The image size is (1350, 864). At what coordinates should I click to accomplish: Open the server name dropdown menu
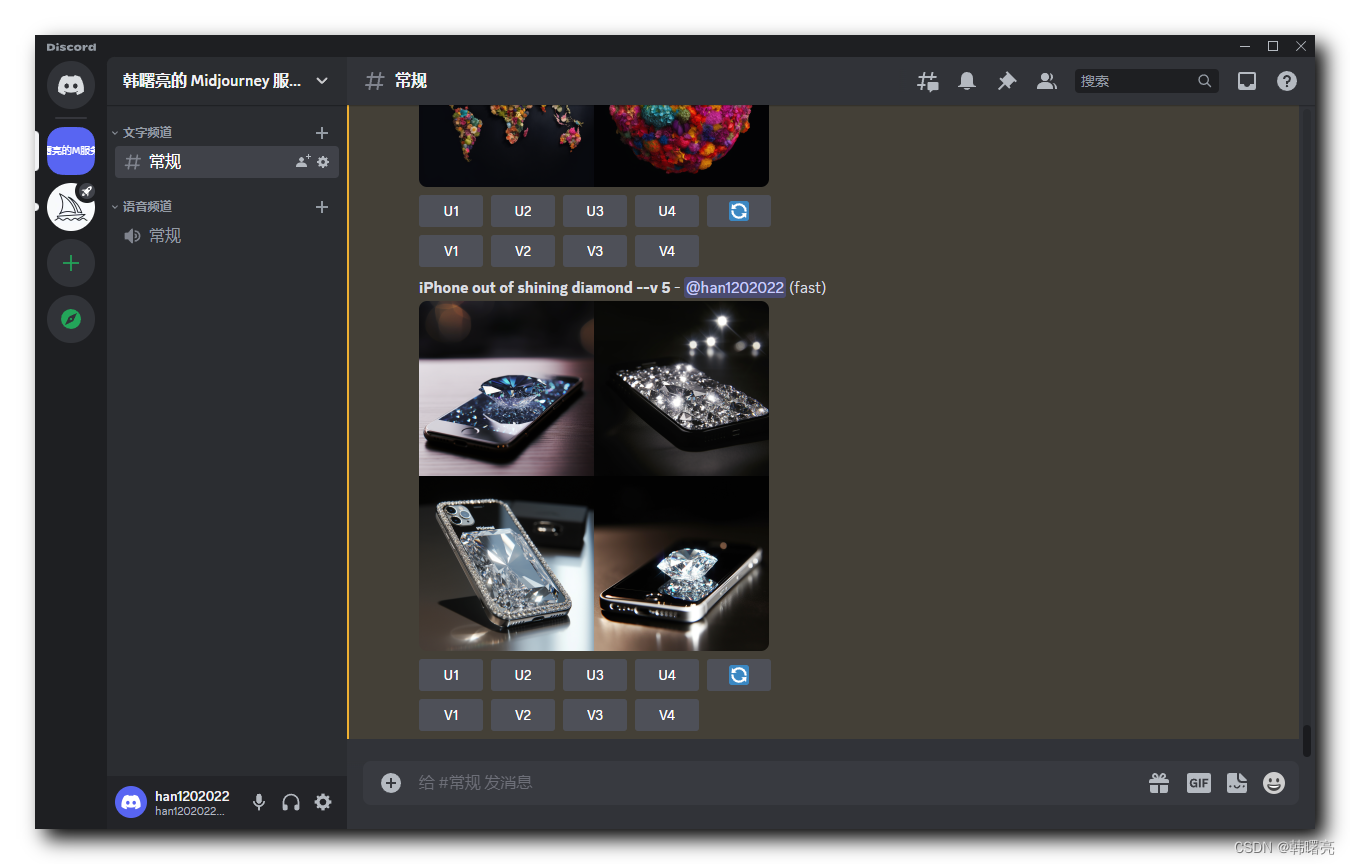point(322,81)
